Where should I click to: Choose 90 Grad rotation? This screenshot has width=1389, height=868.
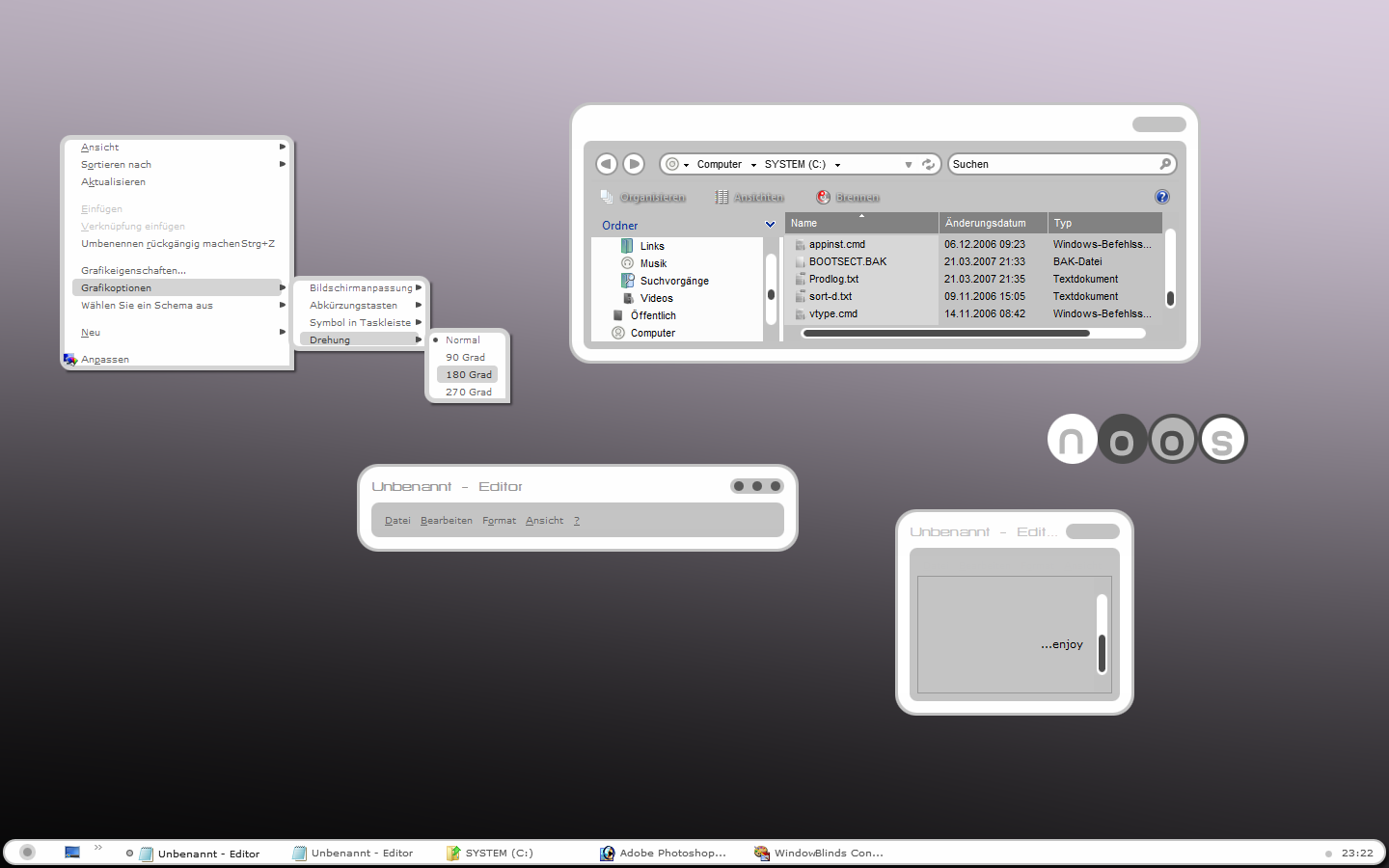point(467,358)
